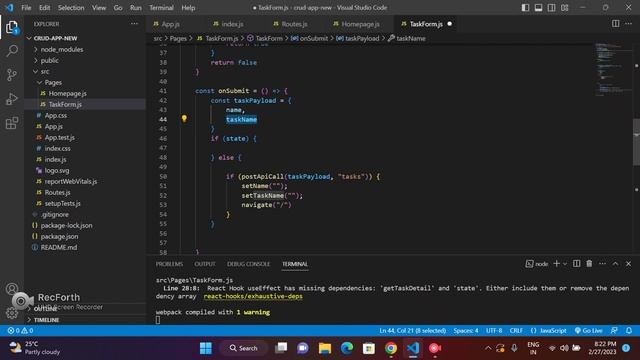Click Spaces: 4 indentation setting
Screen dimensions: 640x360
click(x=466, y=331)
